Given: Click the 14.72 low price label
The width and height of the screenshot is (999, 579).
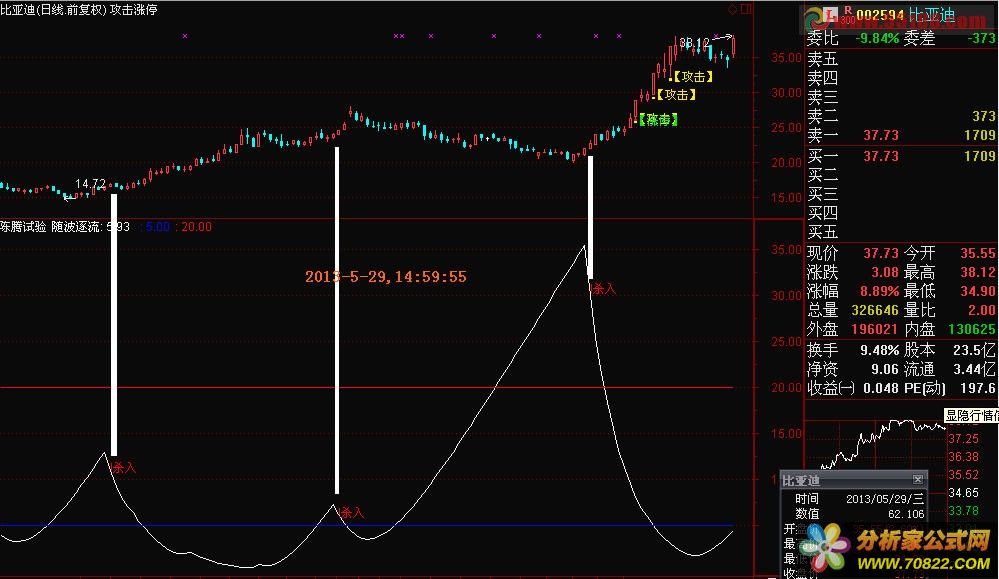Looking at the screenshot, I should (x=90, y=184).
